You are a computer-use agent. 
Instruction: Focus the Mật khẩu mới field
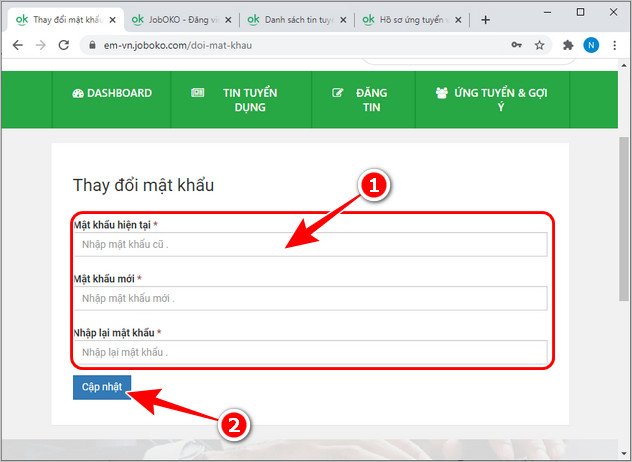click(x=310, y=298)
